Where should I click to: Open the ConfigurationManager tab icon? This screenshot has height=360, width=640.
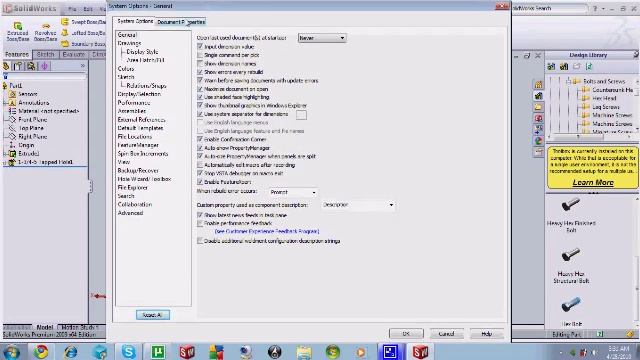[31, 66]
